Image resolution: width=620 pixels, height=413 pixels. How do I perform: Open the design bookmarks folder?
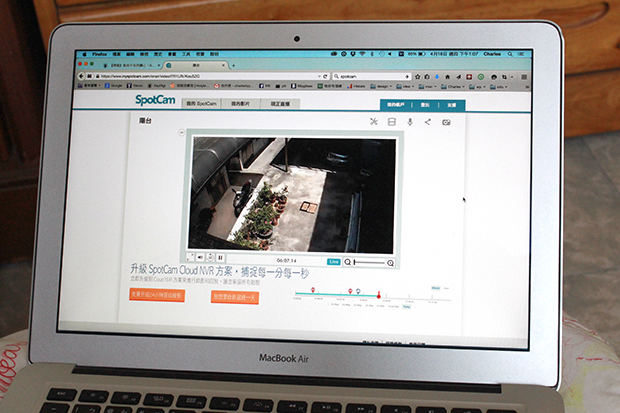(x=381, y=86)
